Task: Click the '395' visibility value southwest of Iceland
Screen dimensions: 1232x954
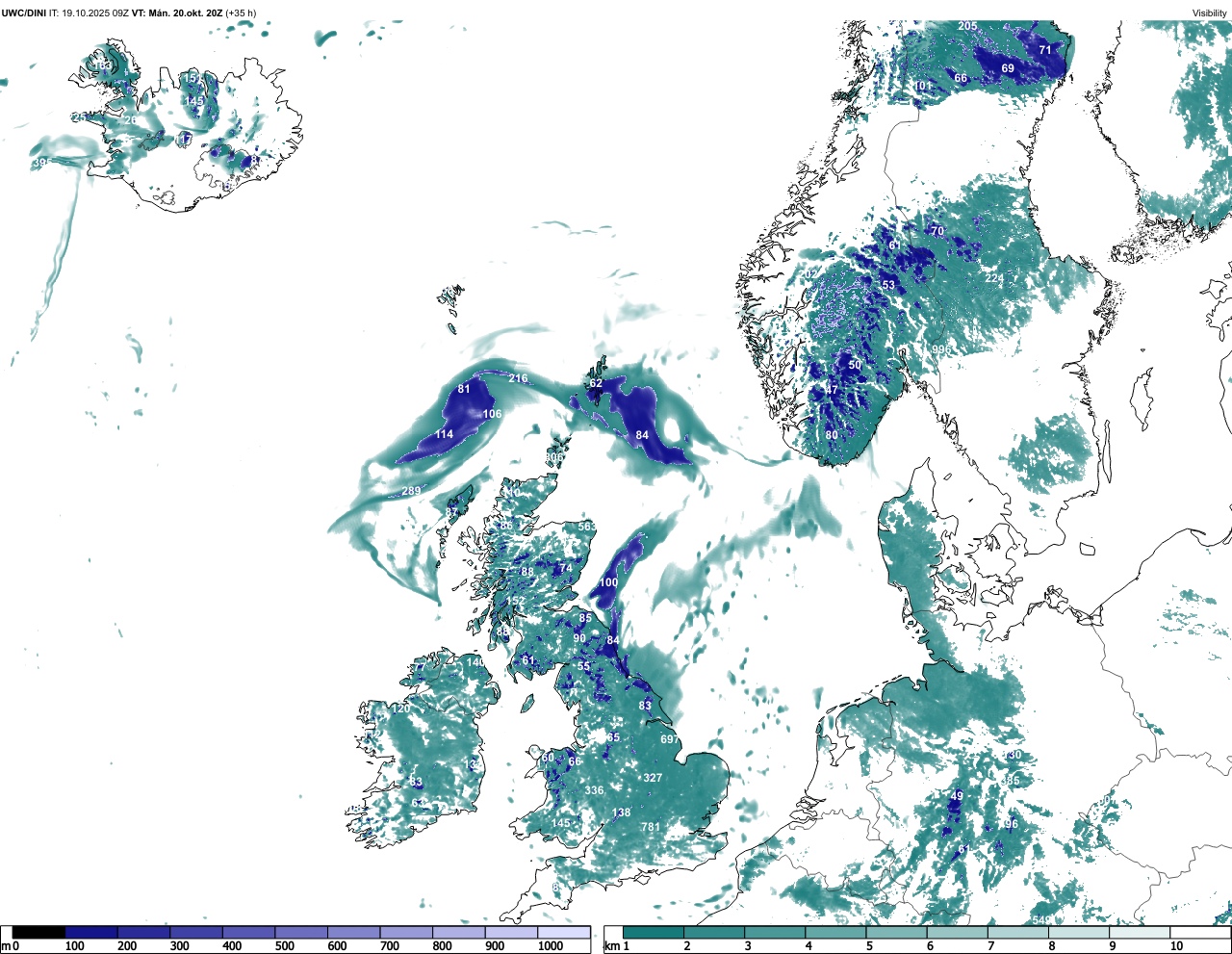Action: pos(40,164)
